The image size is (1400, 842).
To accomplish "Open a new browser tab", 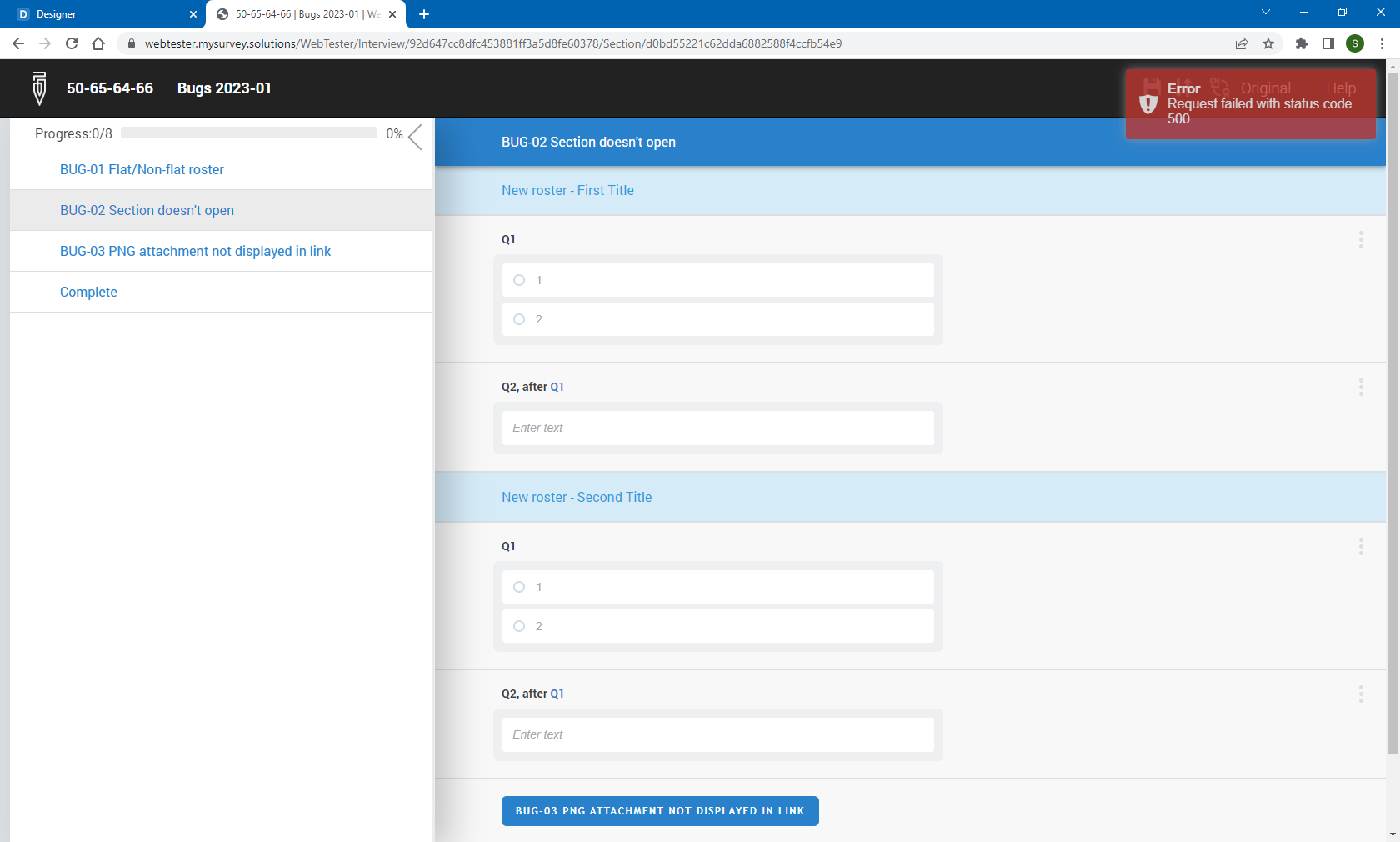I will coord(424,14).
